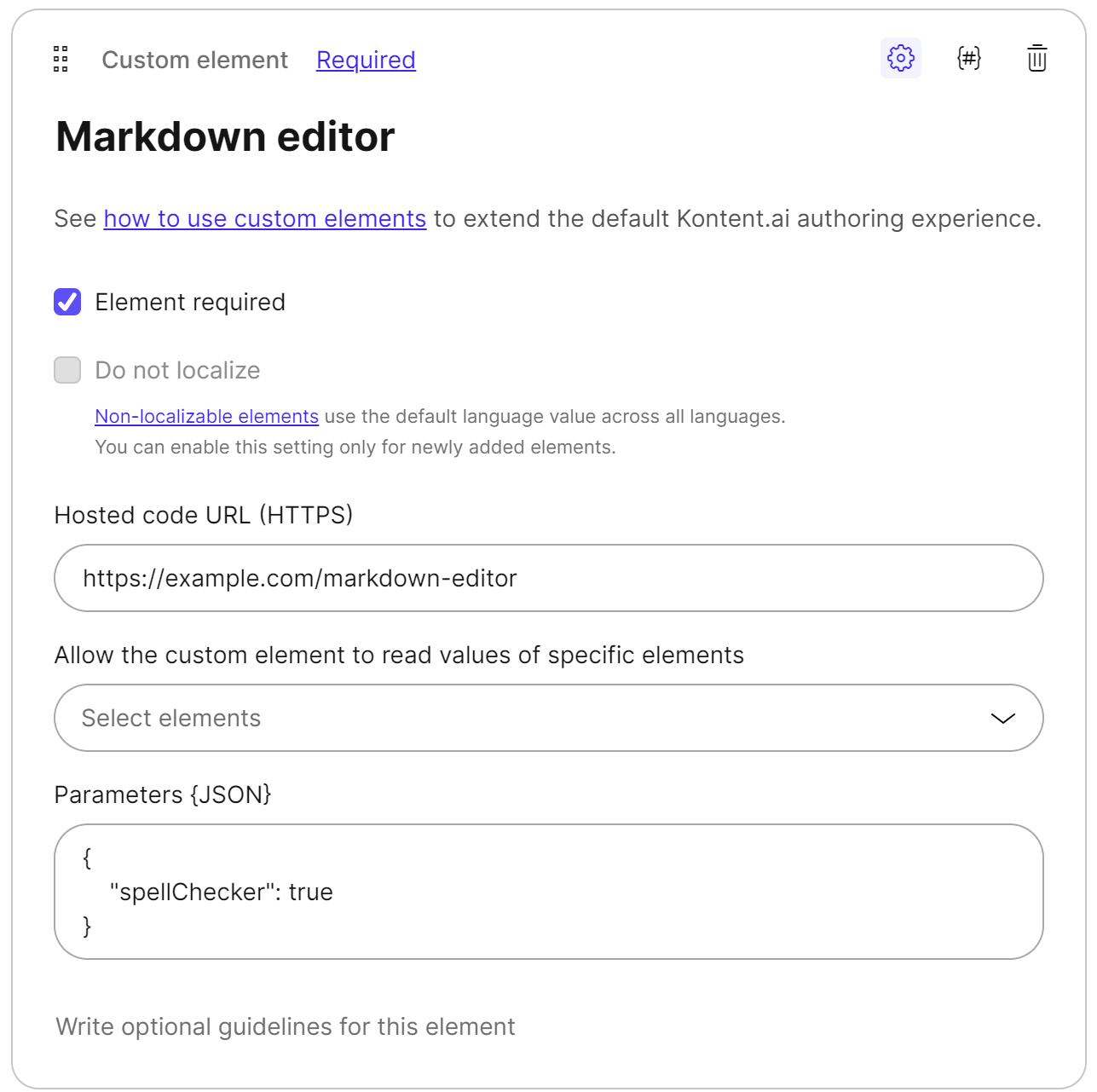Viewport: 1097px width, 1092px height.
Task: Edit the Markdown editor element name
Action: [x=225, y=136]
